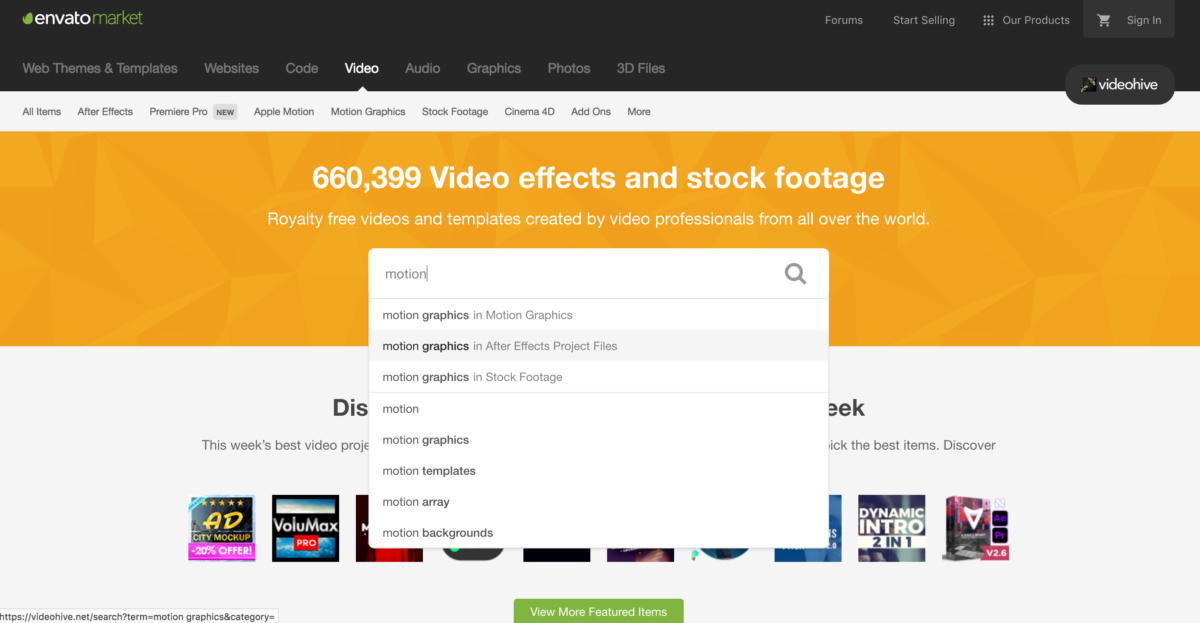Select the Code tab
The image size is (1200, 623).
(x=302, y=68)
